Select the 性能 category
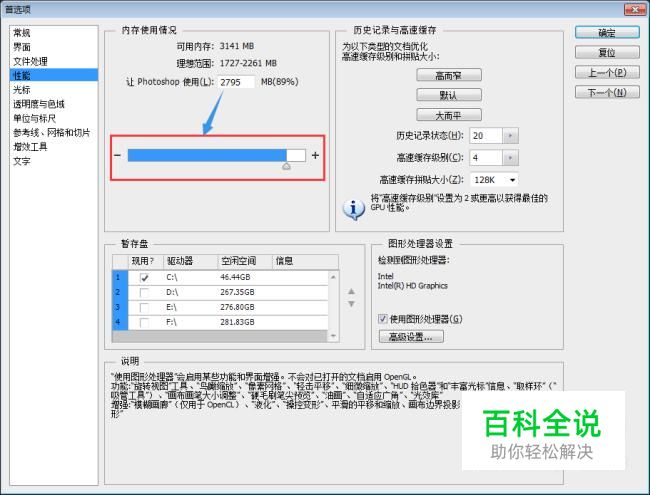This screenshot has width=650, height=495. tap(54, 75)
